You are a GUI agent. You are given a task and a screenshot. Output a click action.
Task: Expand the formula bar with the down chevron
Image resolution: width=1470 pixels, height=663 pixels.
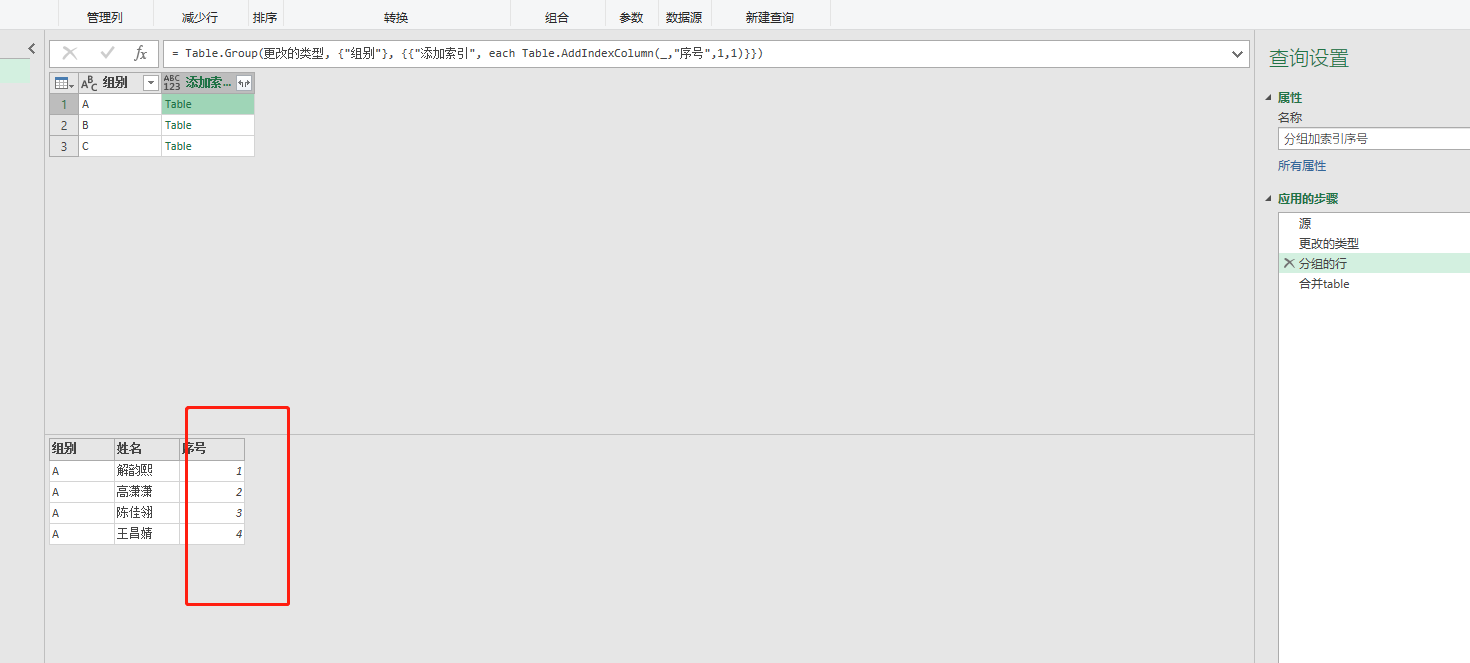point(1238,54)
